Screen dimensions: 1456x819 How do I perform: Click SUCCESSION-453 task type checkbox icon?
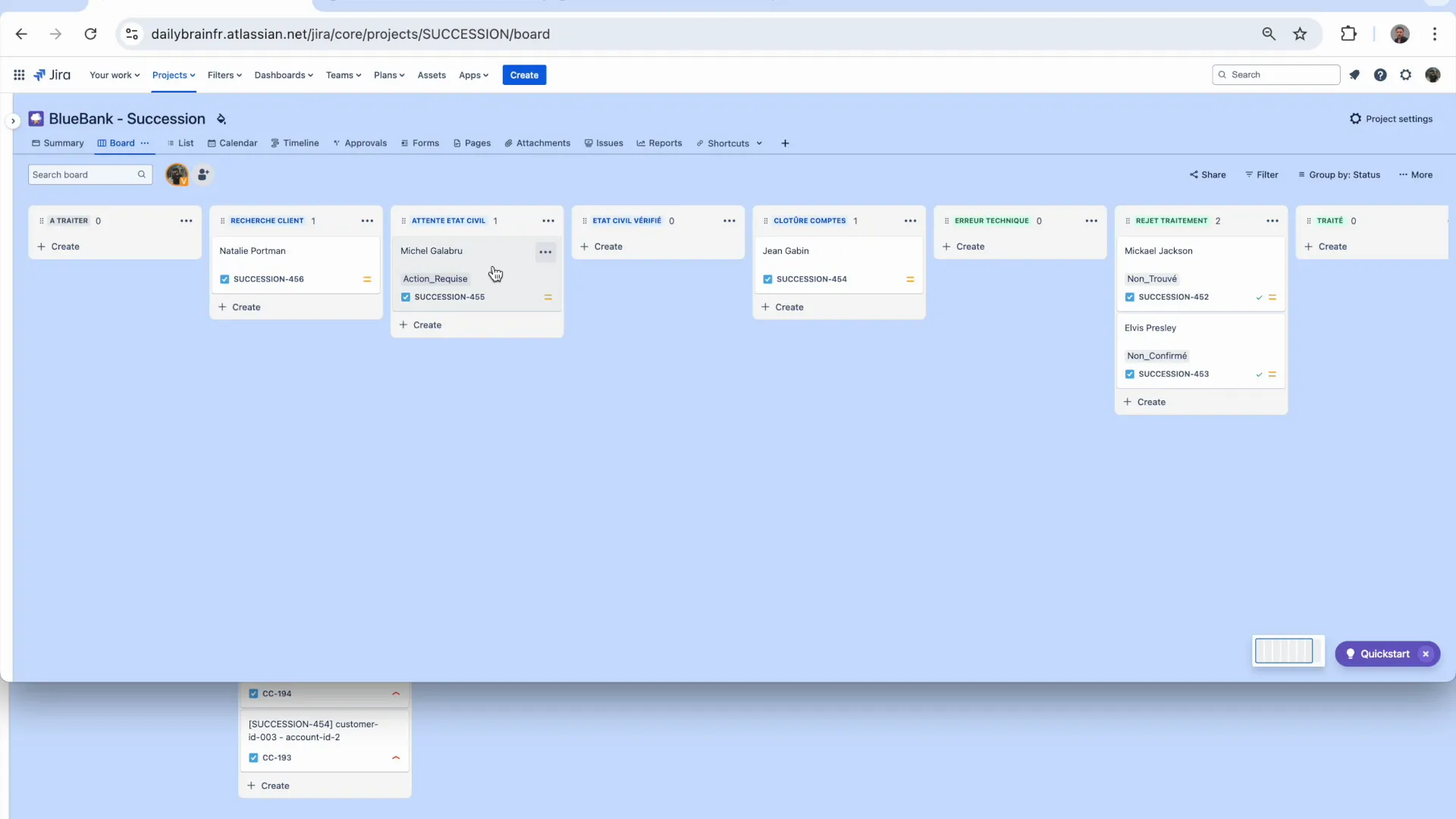pos(1130,375)
